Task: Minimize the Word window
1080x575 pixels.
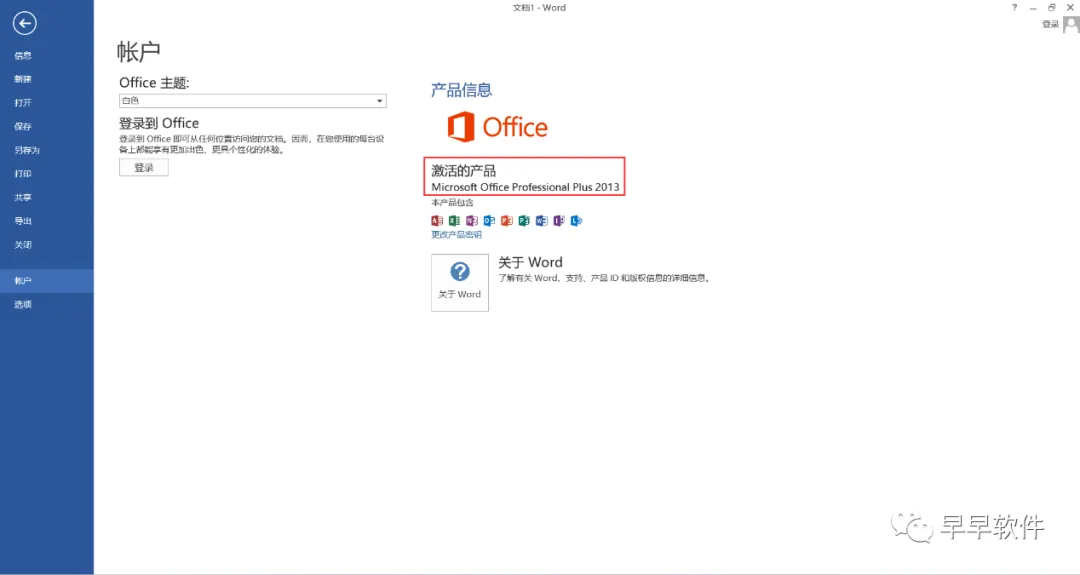Action: (1033, 8)
